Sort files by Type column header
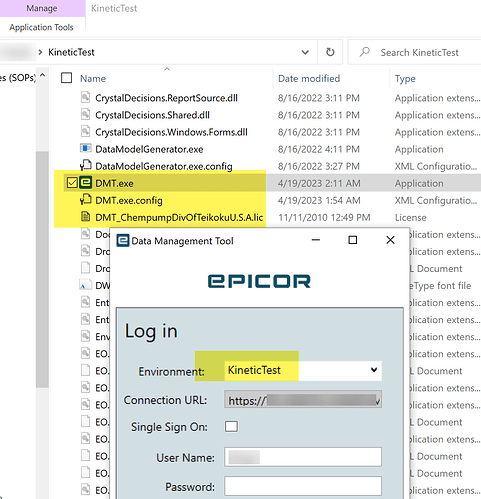Image resolution: width=481 pixels, height=499 pixels. point(405,79)
